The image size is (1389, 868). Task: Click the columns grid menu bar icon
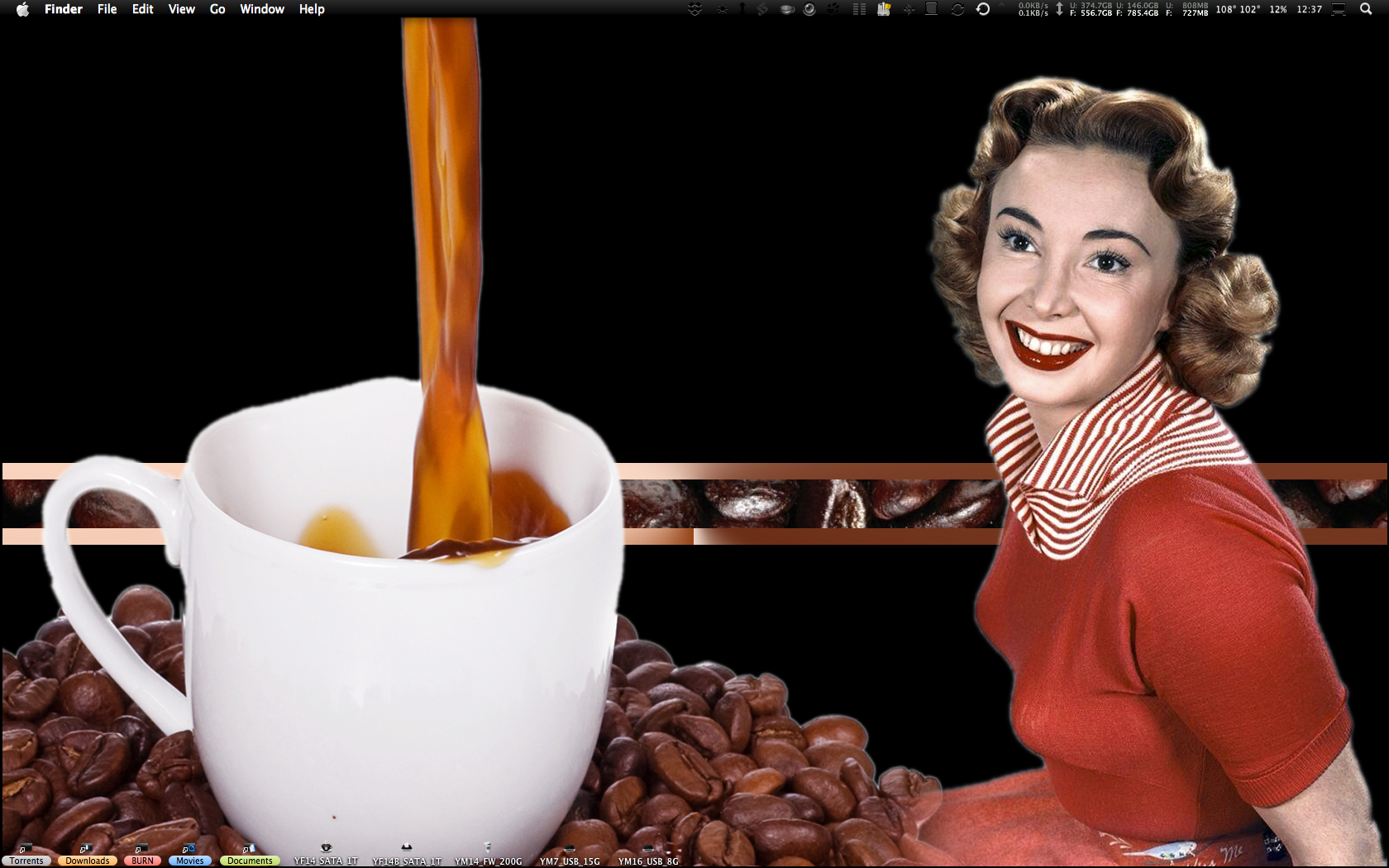(859, 9)
